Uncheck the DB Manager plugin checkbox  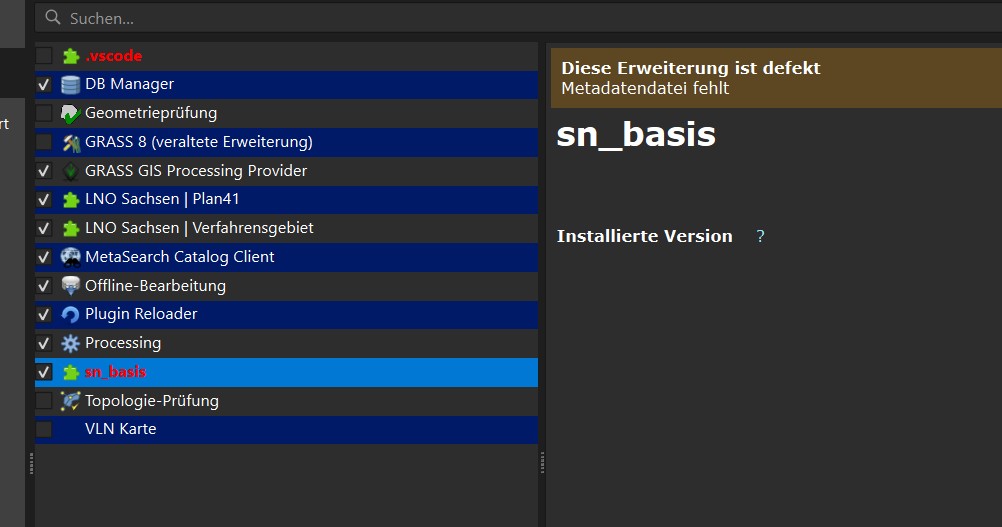44,85
